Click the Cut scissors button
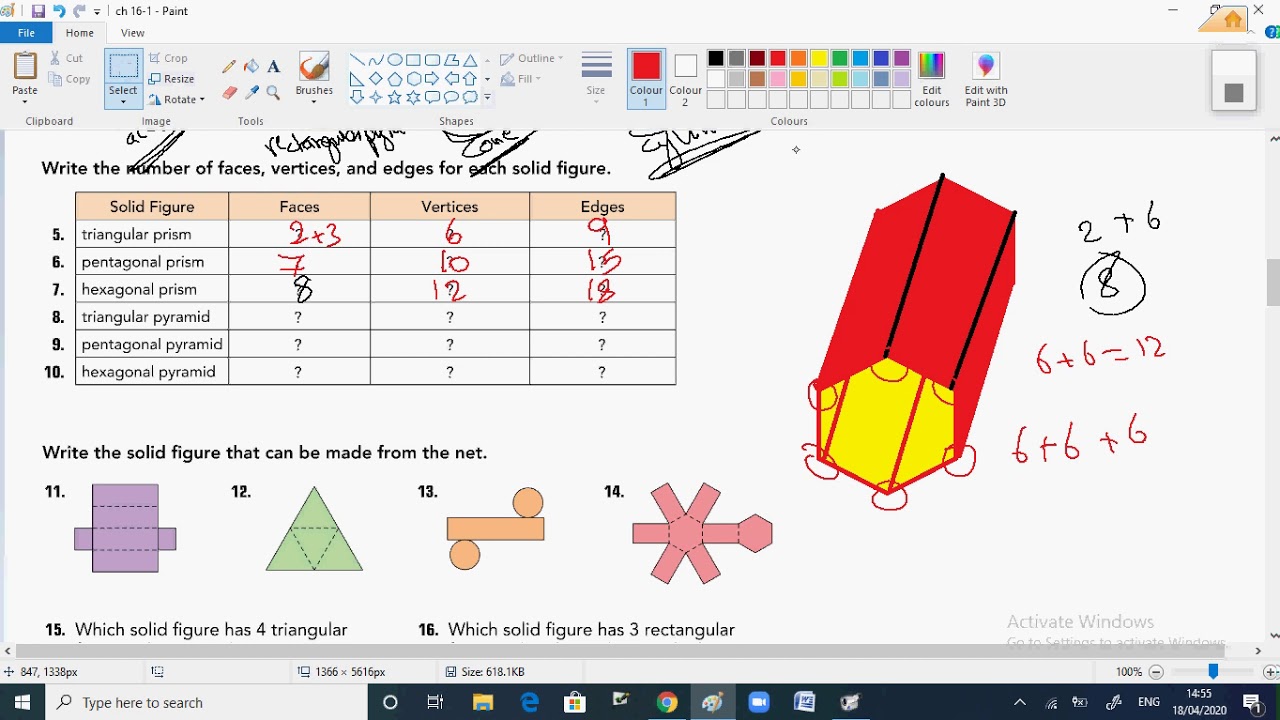1280x720 pixels. pyautogui.click(x=67, y=58)
